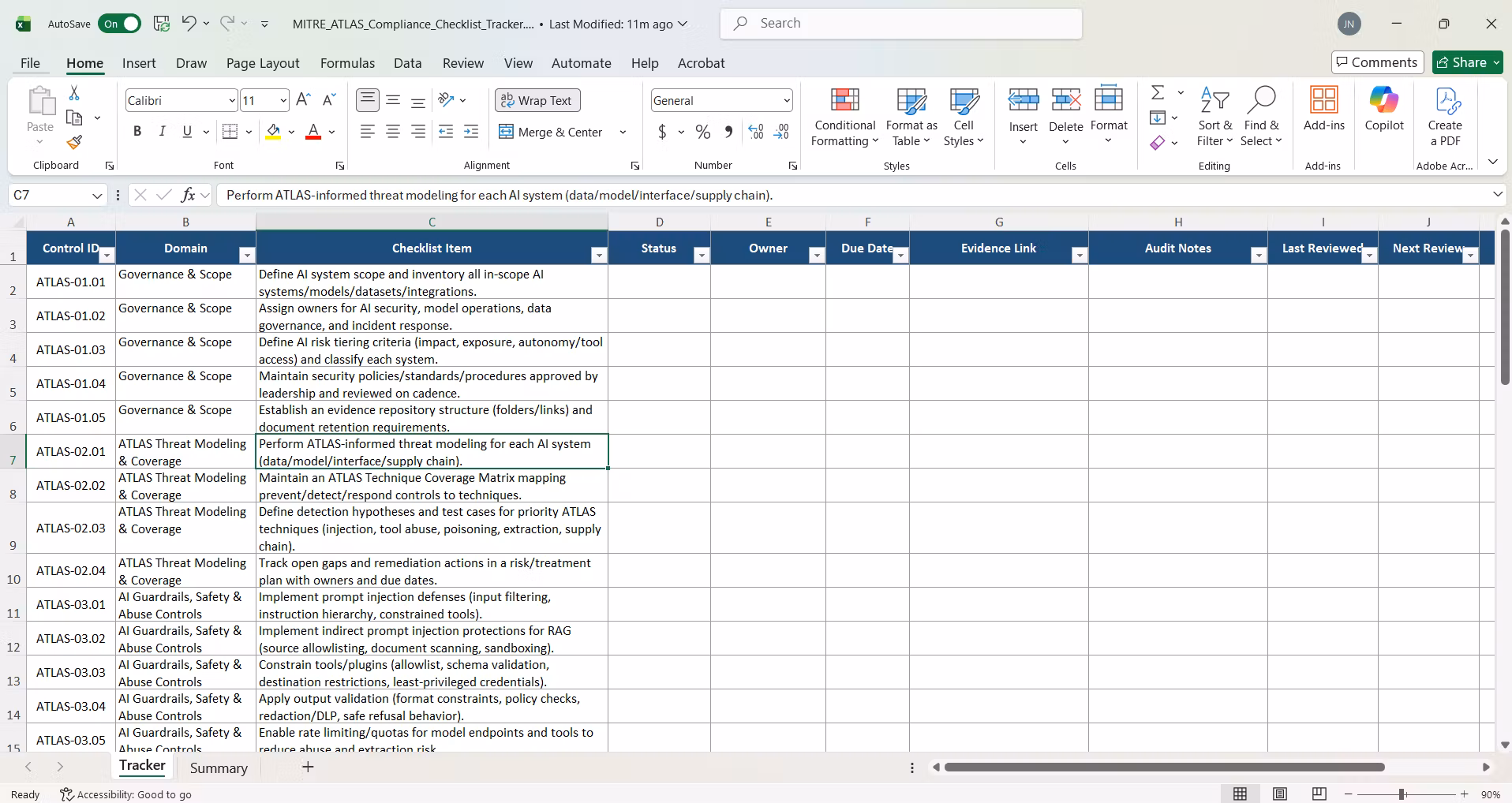Click the Undo arrow icon
The image size is (1512, 803).
coord(189,24)
